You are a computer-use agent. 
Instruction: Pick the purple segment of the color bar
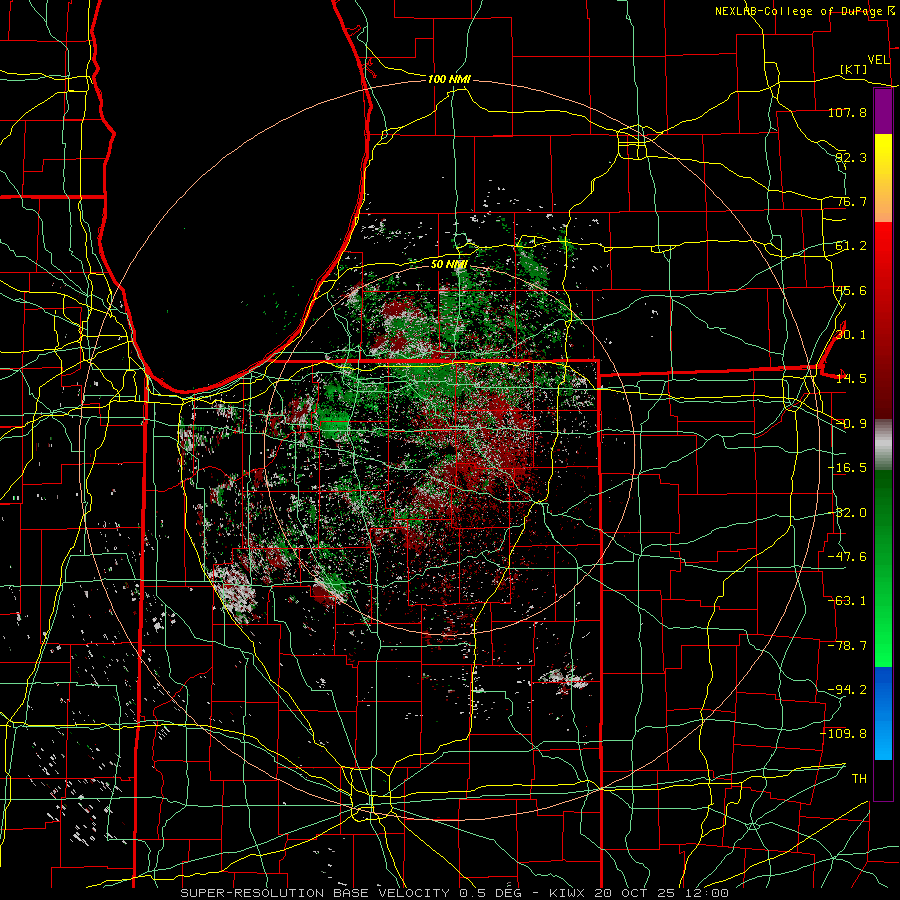click(883, 112)
